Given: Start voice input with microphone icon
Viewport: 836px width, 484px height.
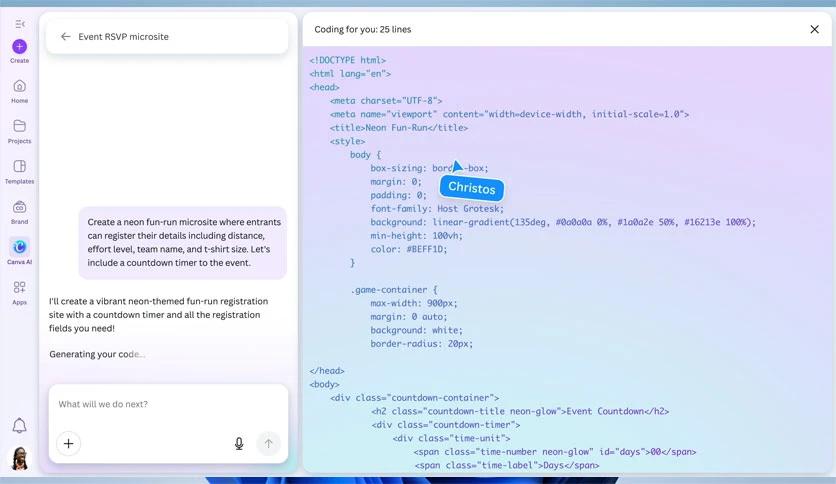Looking at the screenshot, I should [239, 443].
